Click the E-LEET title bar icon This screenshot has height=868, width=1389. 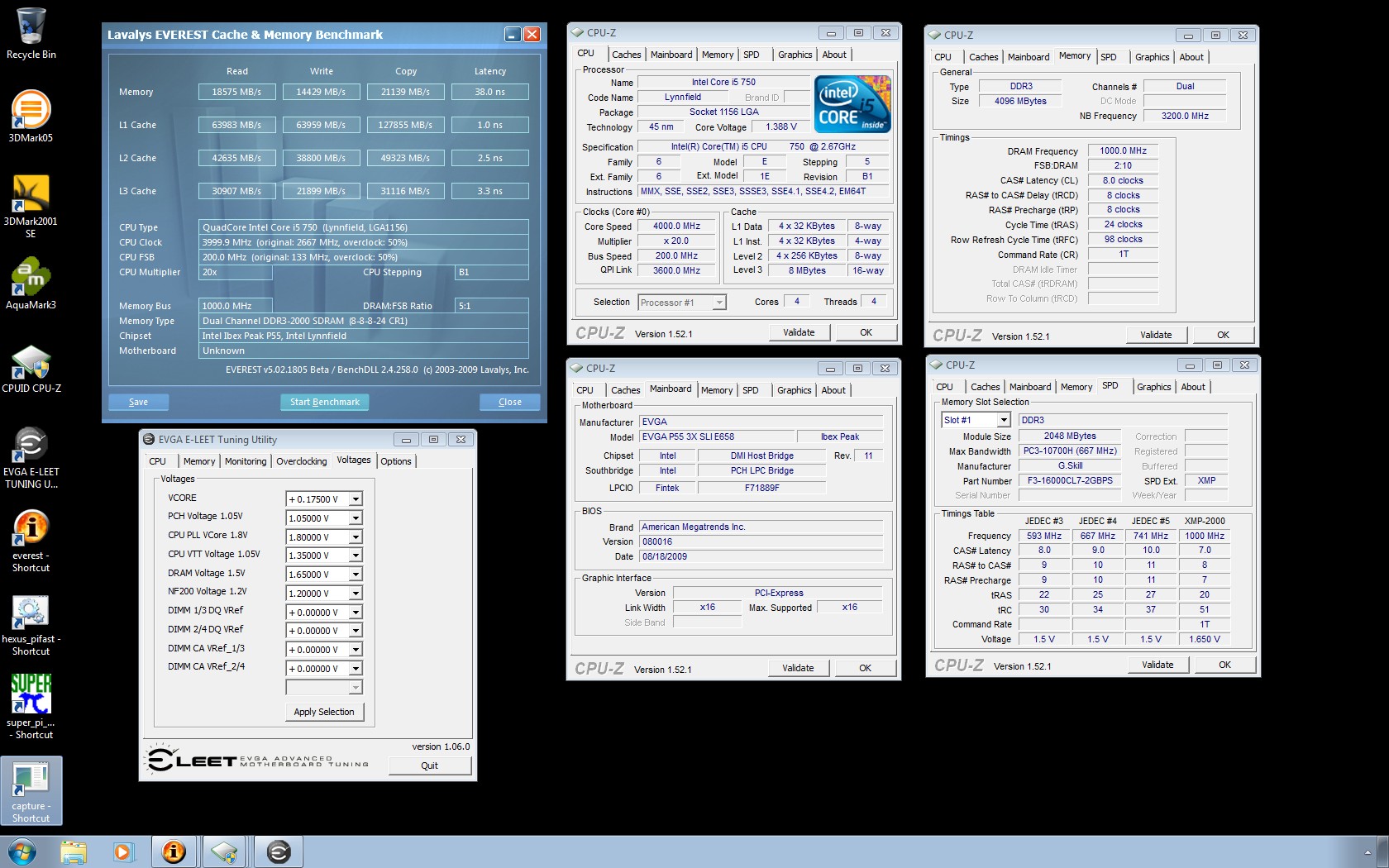pyautogui.click(x=149, y=440)
